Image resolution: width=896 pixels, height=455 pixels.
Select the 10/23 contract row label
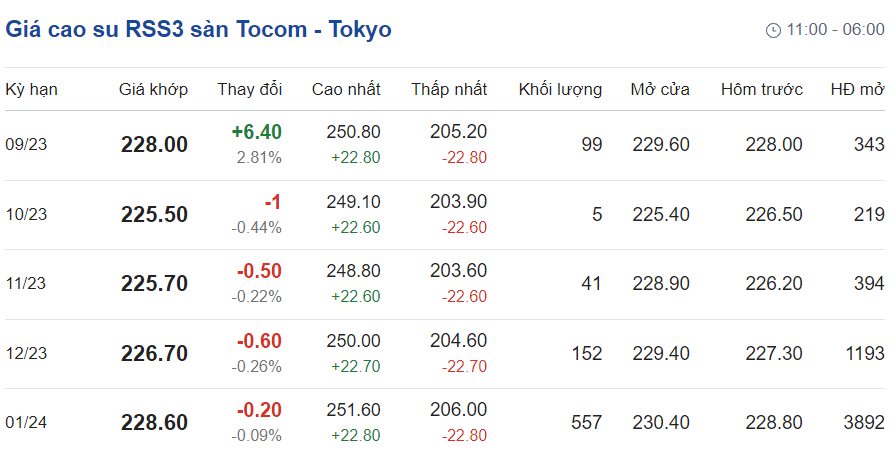pos(26,214)
